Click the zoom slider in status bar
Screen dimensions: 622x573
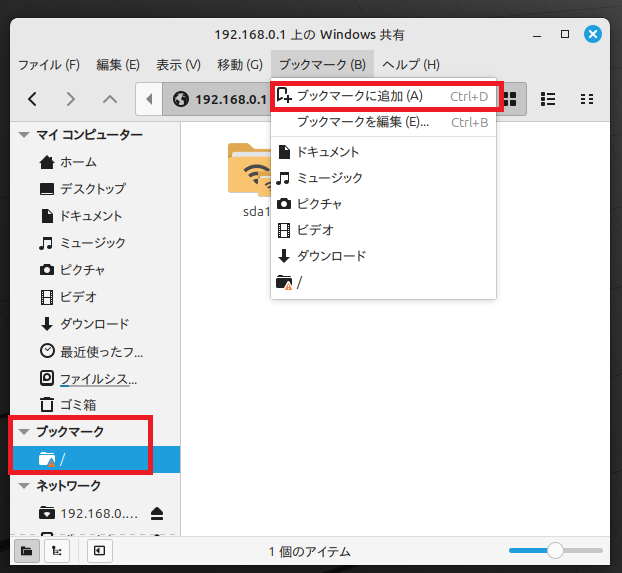[x=555, y=551]
